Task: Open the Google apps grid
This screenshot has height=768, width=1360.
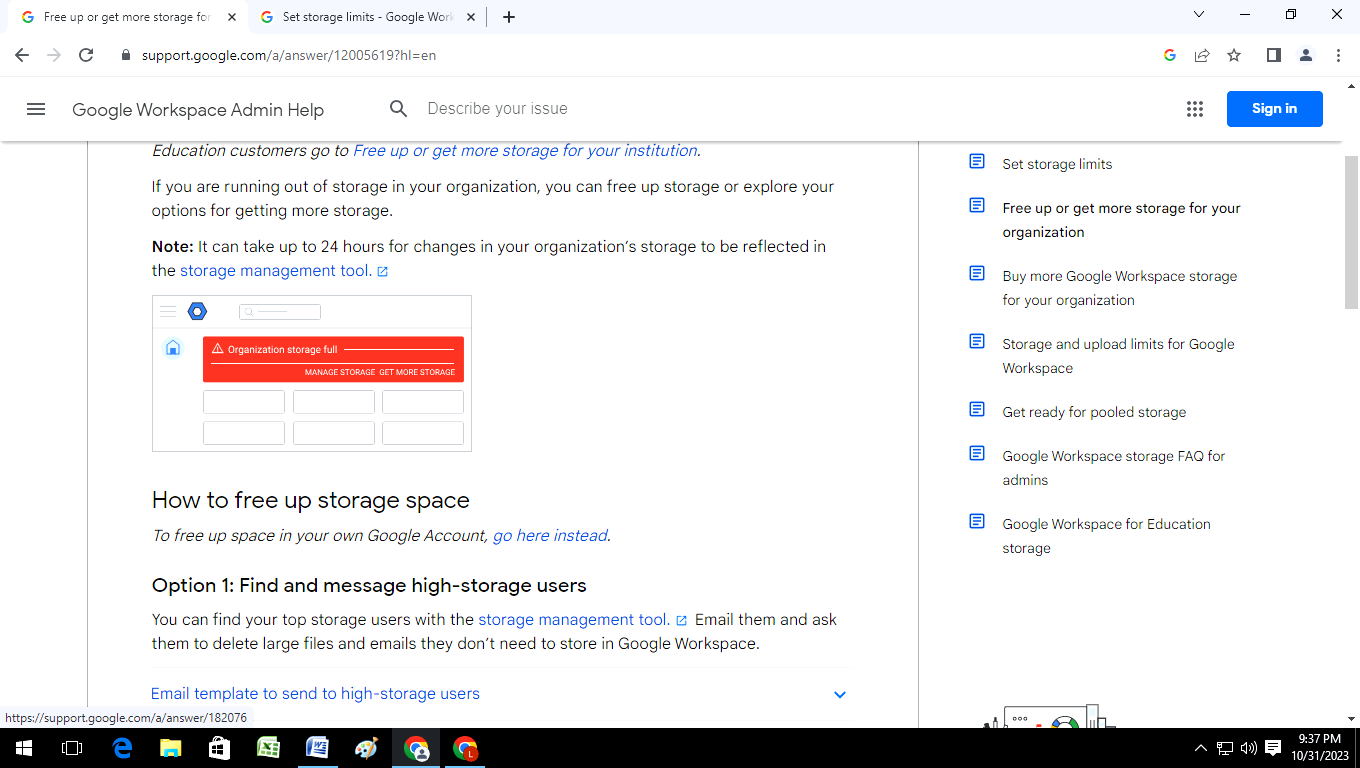Action: [x=1194, y=109]
